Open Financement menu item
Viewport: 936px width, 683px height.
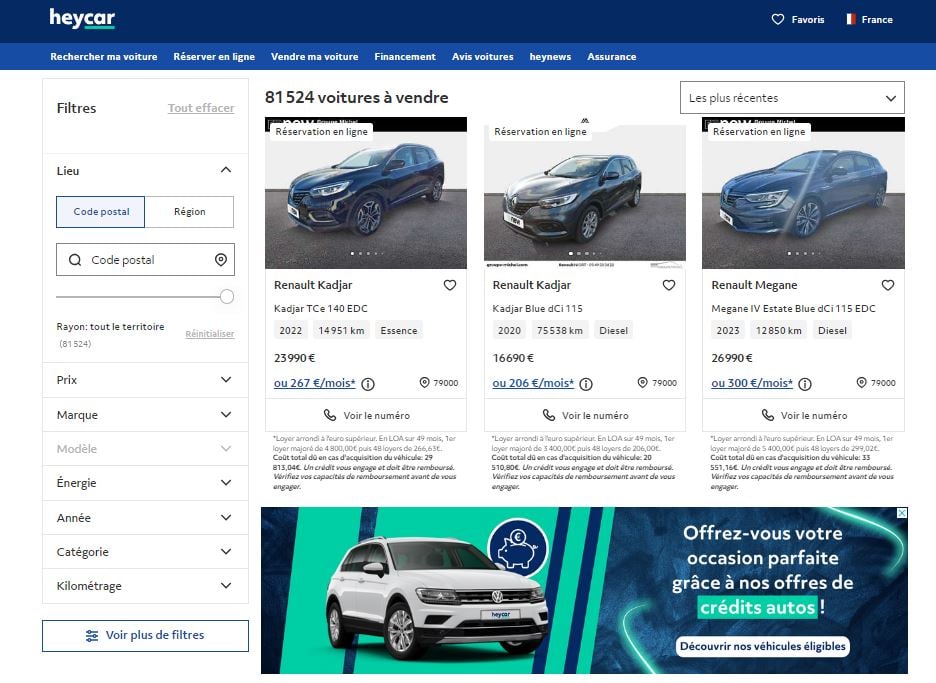click(x=405, y=57)
